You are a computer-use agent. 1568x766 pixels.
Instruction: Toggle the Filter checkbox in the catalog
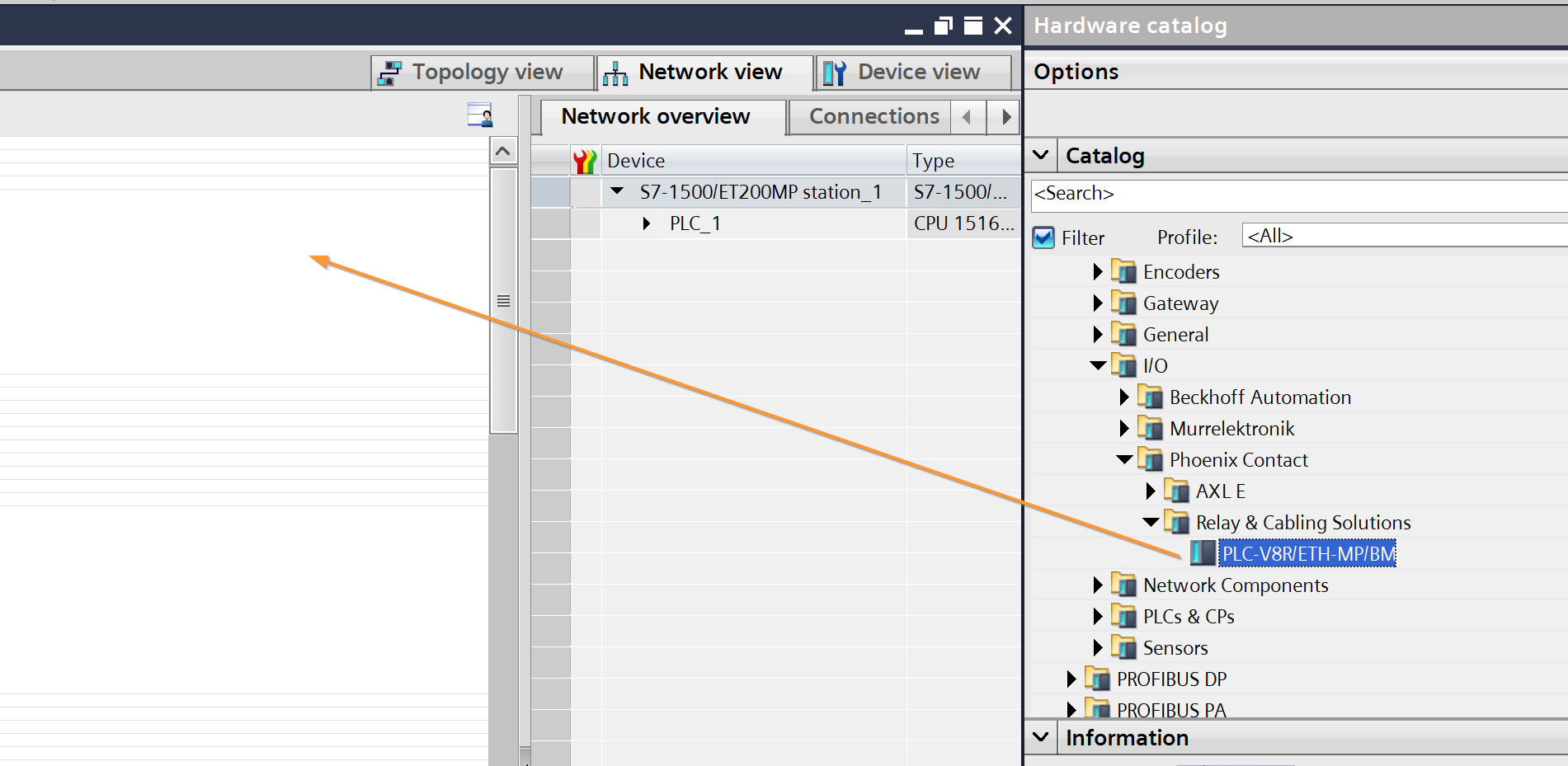click(1043, 237)
